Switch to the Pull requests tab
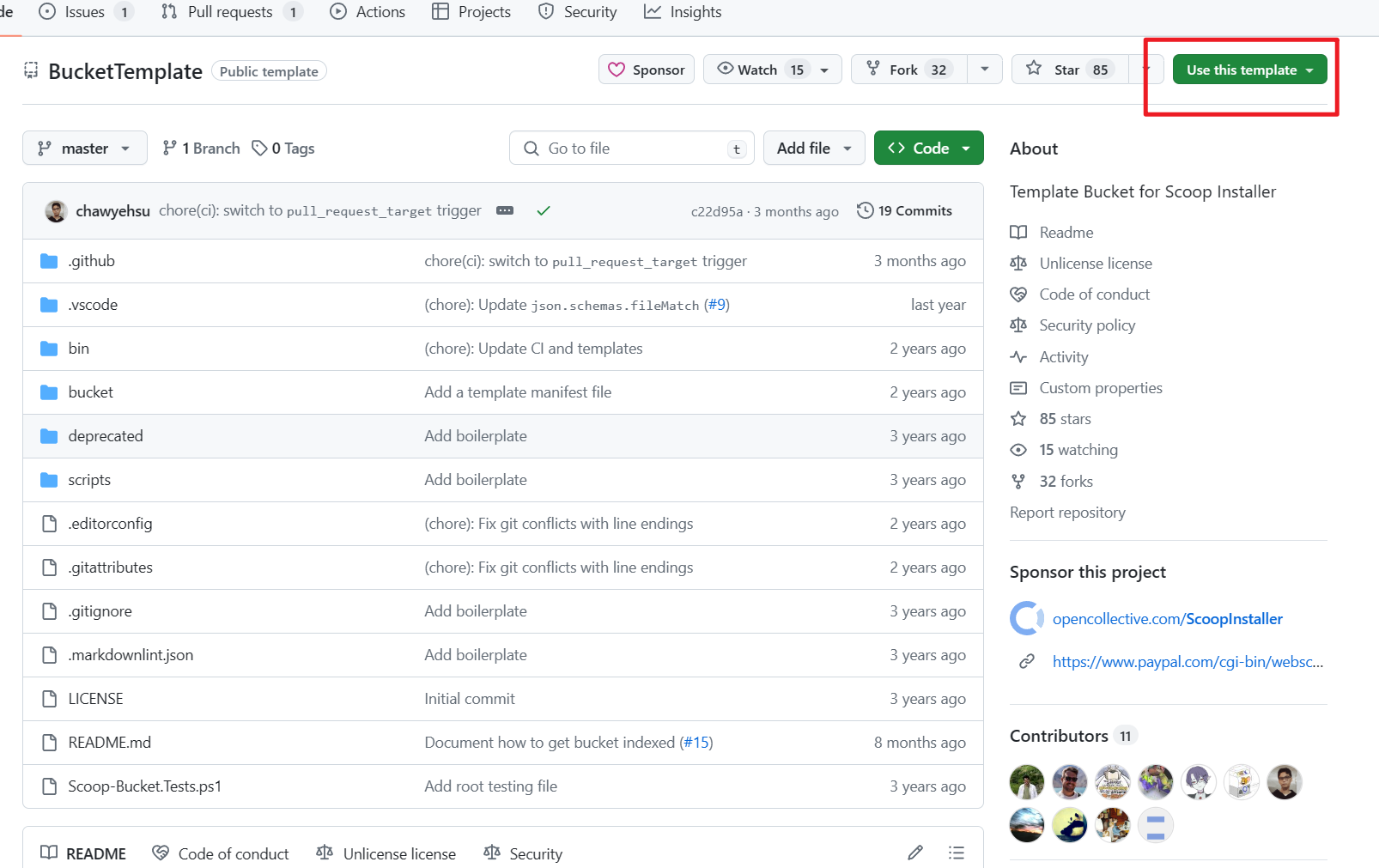 tap(230, 12)
